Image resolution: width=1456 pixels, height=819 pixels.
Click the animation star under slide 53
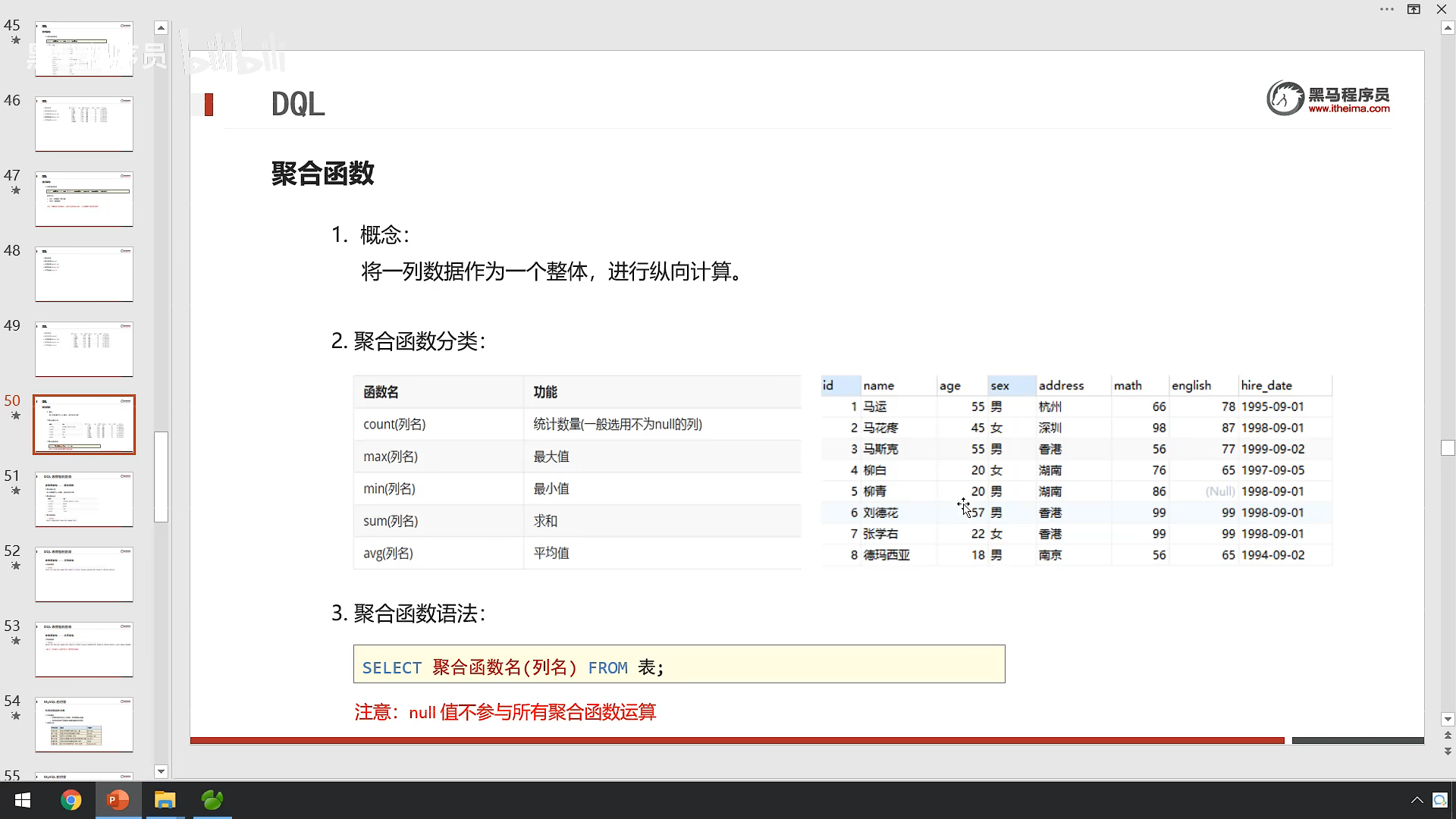tap(15, 641)
